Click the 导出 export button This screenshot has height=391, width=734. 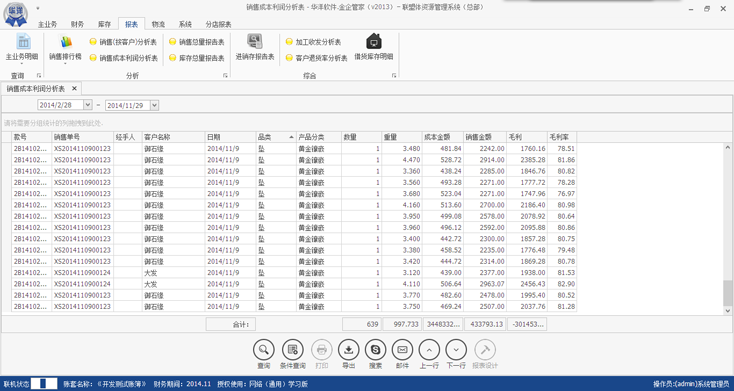coord(349,349)
